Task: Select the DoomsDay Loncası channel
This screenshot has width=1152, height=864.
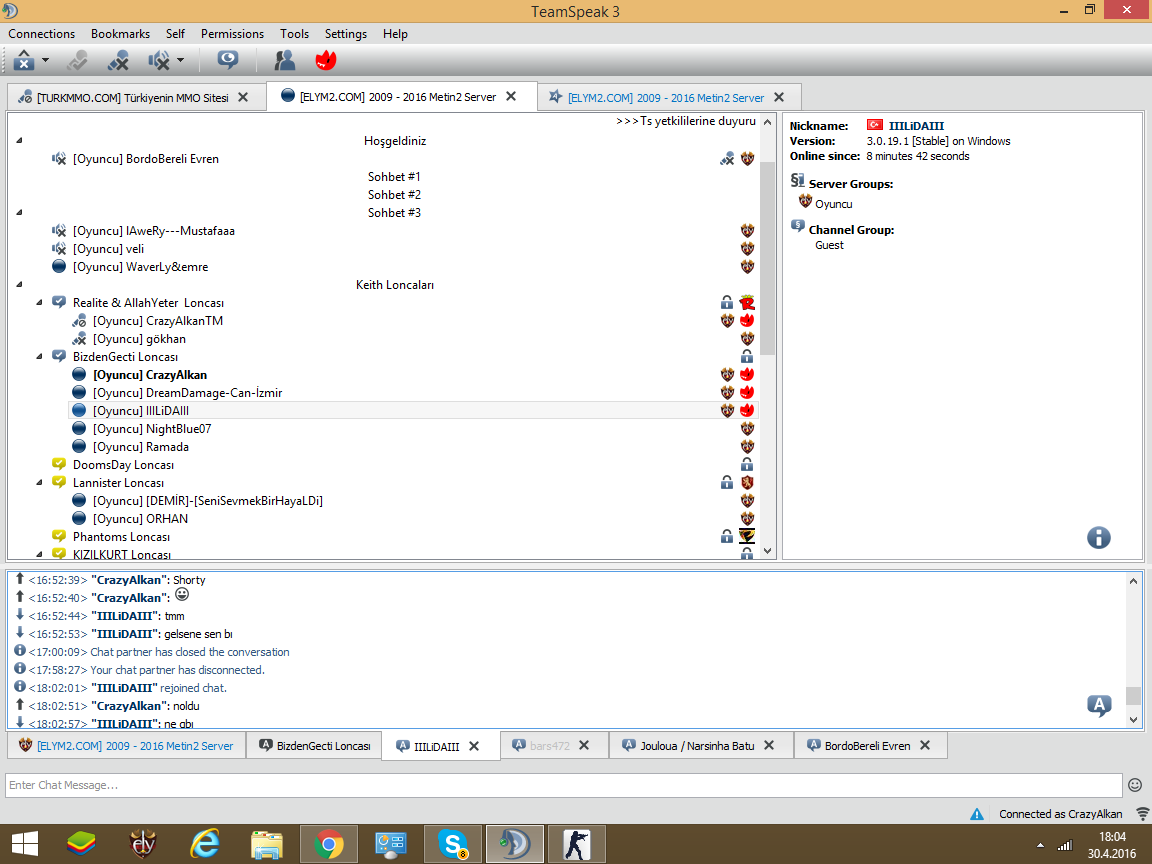Action: tap(123, 465)
